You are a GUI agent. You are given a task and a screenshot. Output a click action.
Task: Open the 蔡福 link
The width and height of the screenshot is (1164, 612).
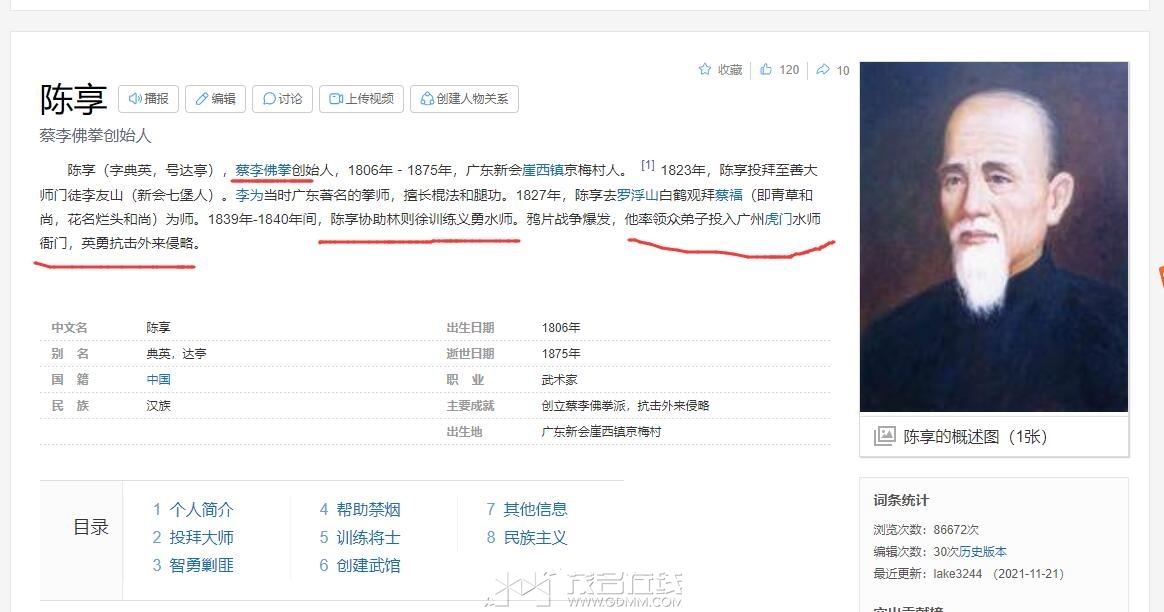tap(729, 195)
